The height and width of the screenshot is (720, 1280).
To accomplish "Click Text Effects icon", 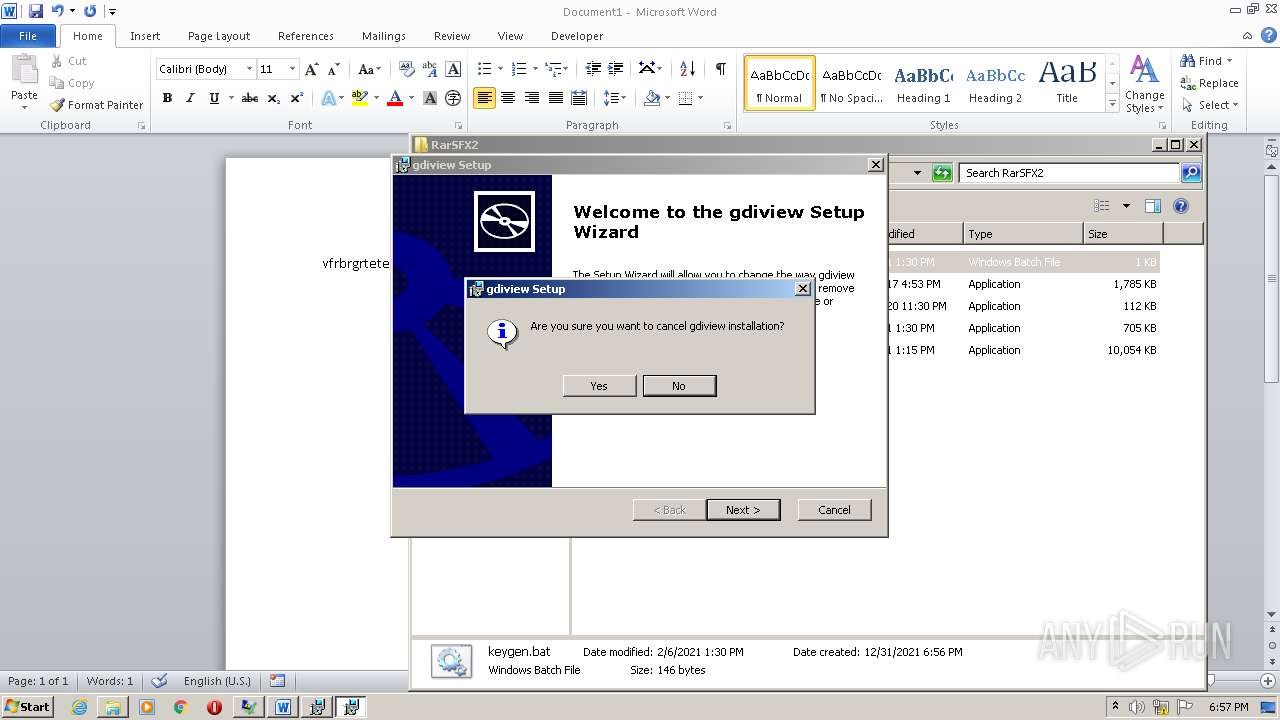I will point(329,98).
